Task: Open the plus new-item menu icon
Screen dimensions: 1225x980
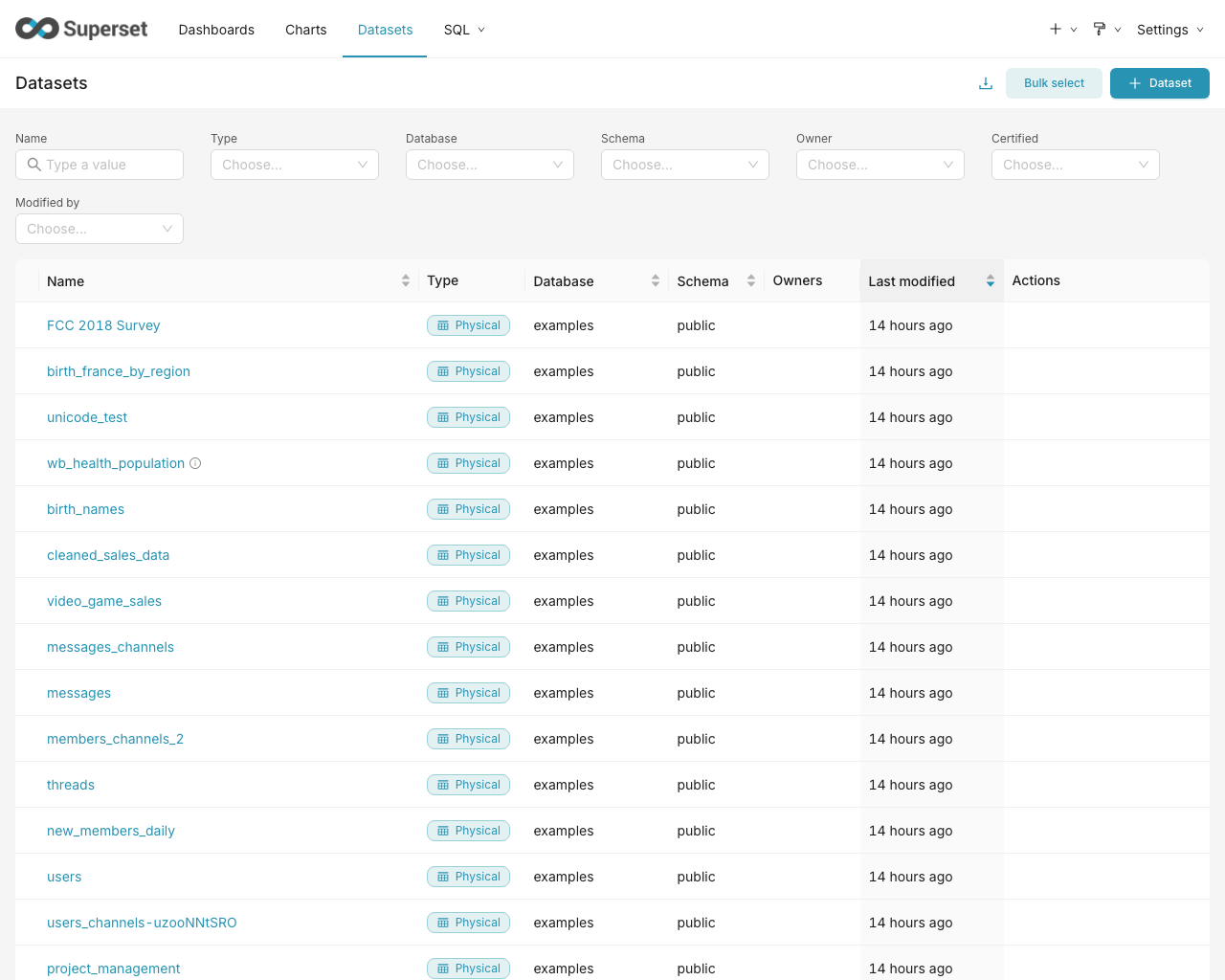Action: [x=1056, y=29]
